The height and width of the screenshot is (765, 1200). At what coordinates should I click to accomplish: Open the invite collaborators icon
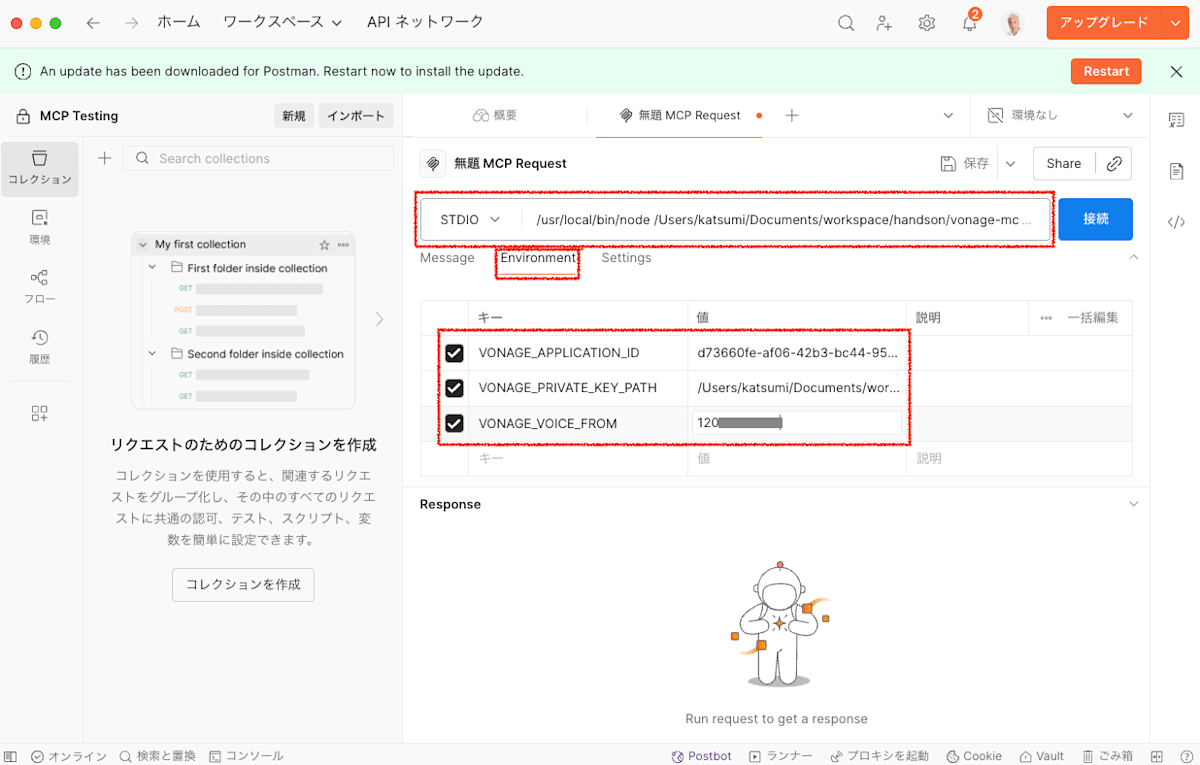pyautogui.click(x=885, y=23)
